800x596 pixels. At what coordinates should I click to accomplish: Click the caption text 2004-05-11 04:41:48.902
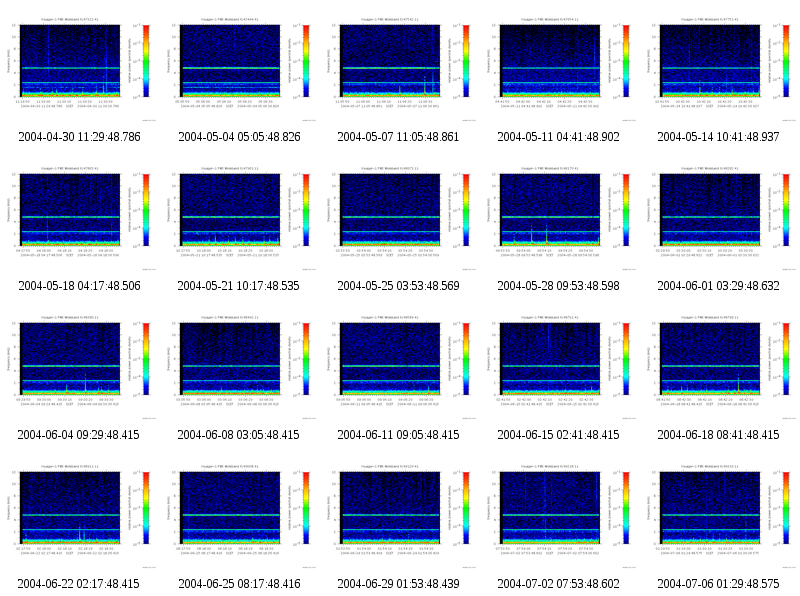point(558,137)
